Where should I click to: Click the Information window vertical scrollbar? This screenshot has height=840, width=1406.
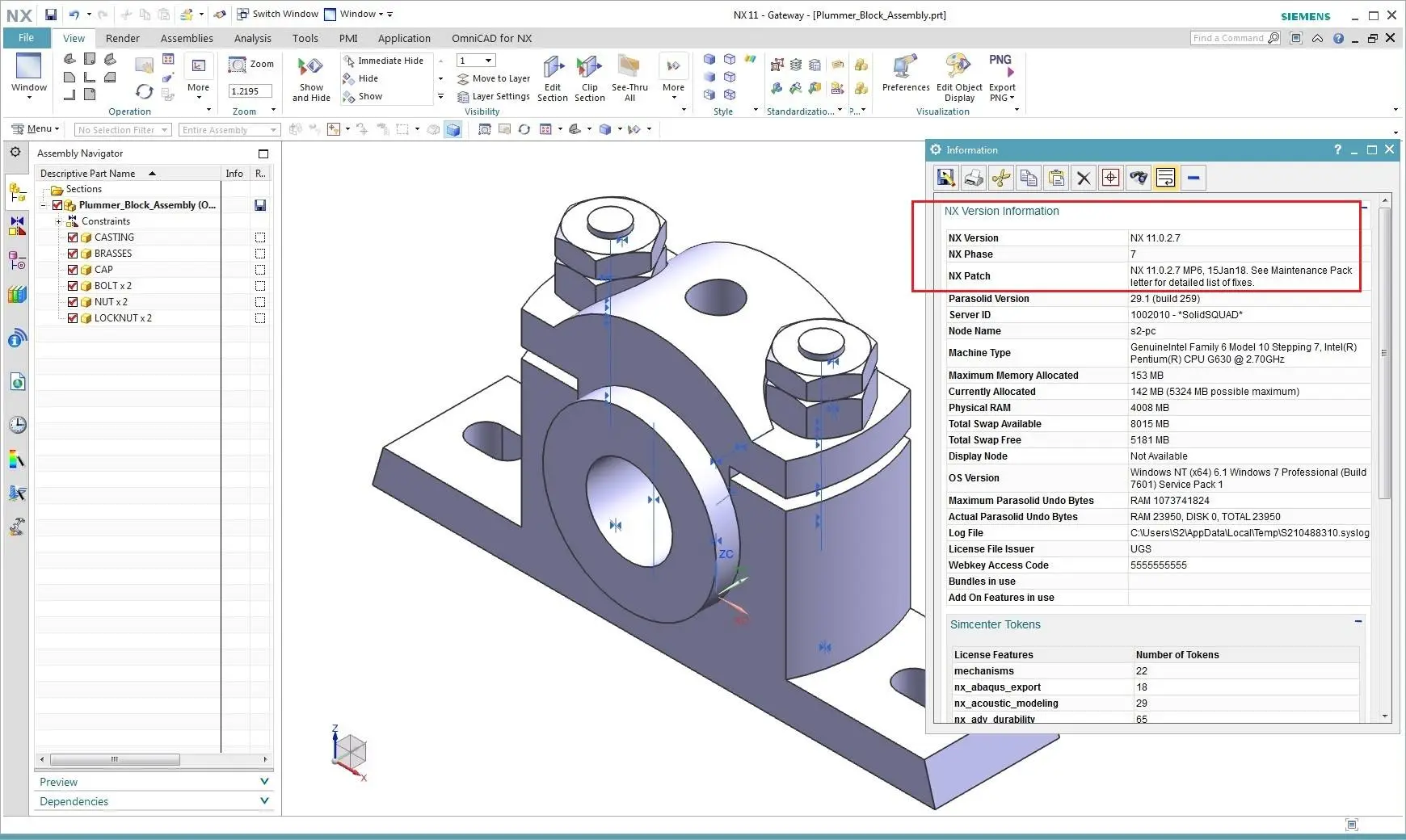click(x=1385, y=353)
